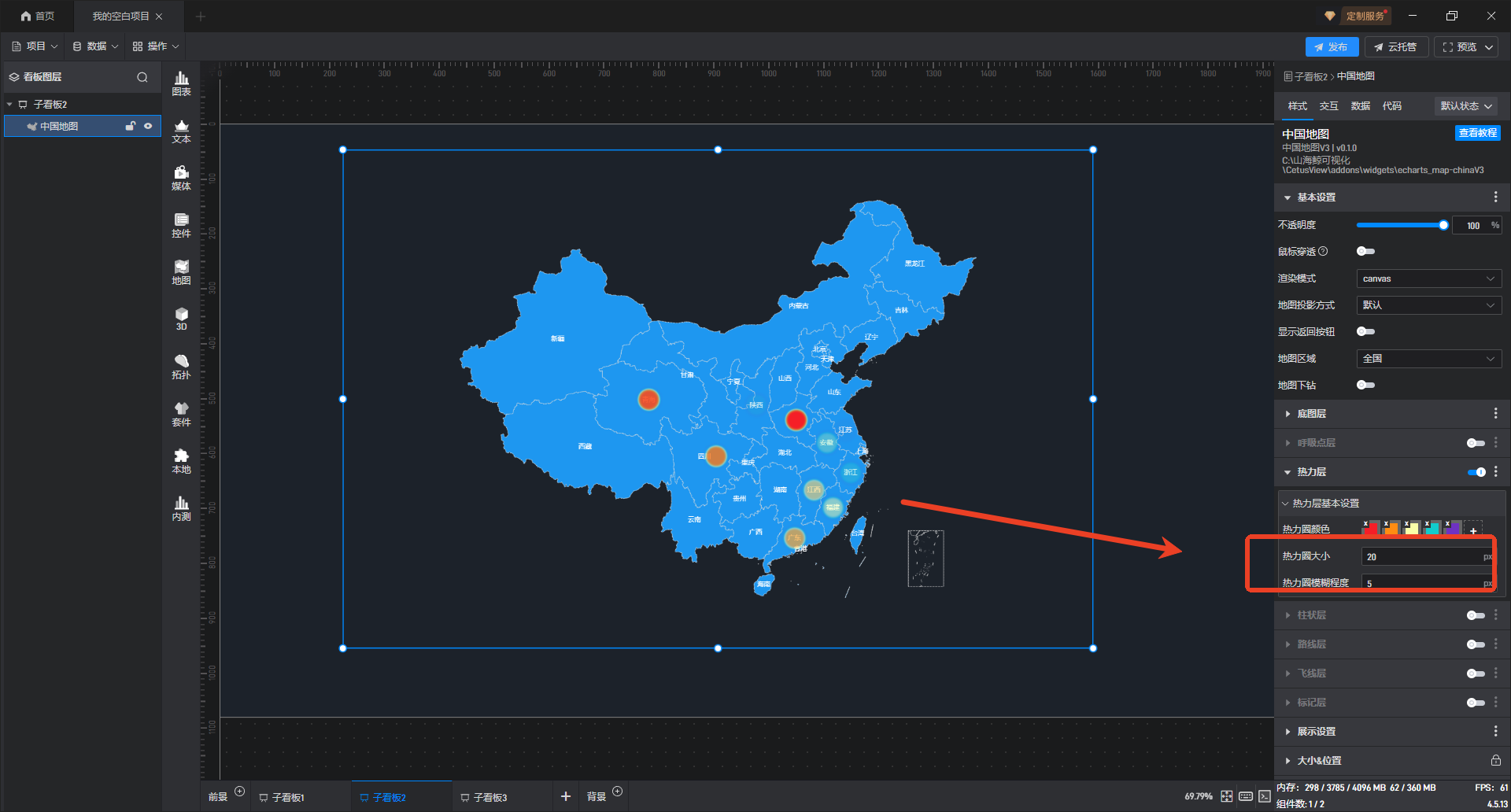The image size is (1511, 812).
Task: Select the 拓扑 topology widget icon
Action: coord(181,367)
